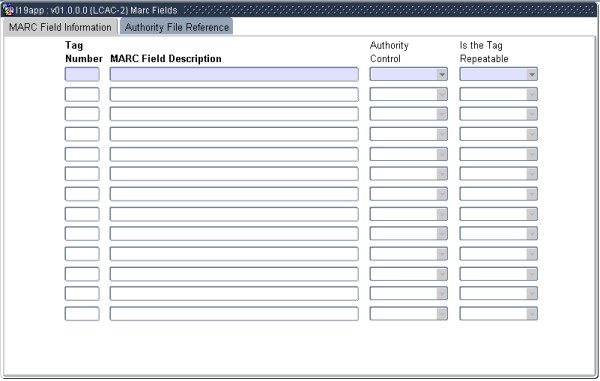The image size is (600, 381).
Task: Open the highlighted Authority Control dropdown
Action: tap(408, 74)
